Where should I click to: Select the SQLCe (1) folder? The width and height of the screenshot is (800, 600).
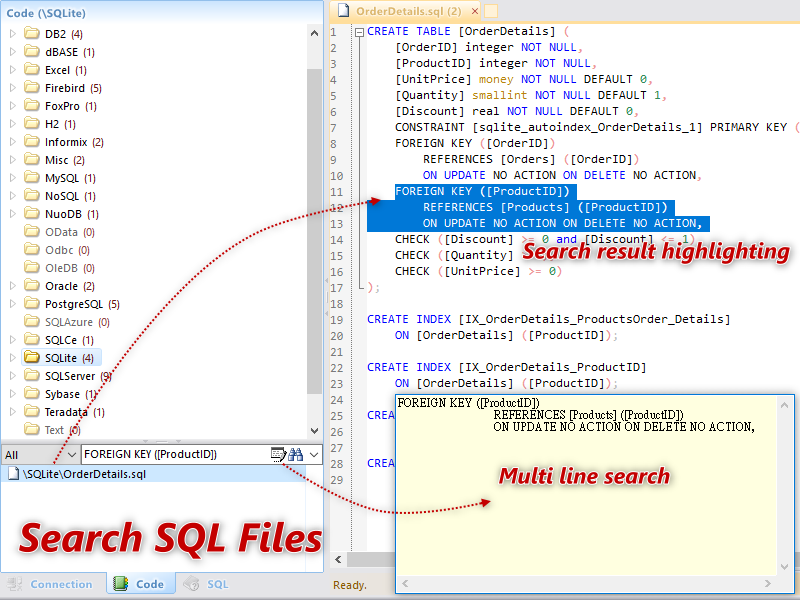point(69,340)
